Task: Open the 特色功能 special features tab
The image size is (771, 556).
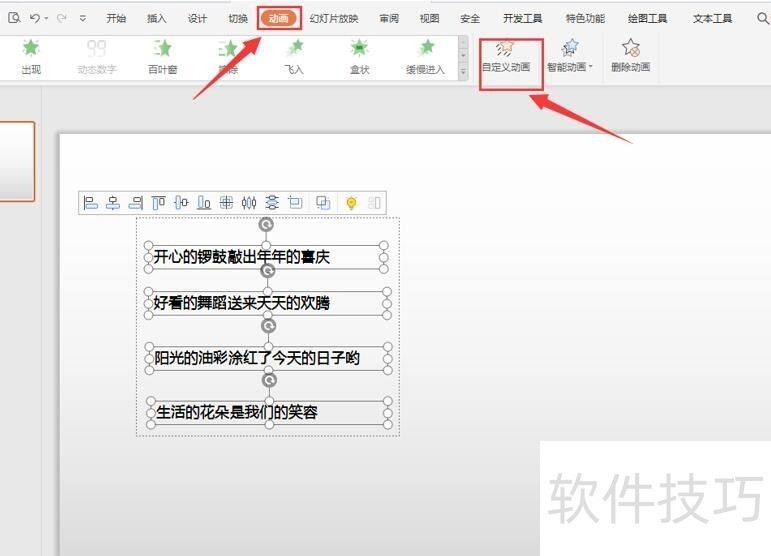Action: [x=585, y=19]
